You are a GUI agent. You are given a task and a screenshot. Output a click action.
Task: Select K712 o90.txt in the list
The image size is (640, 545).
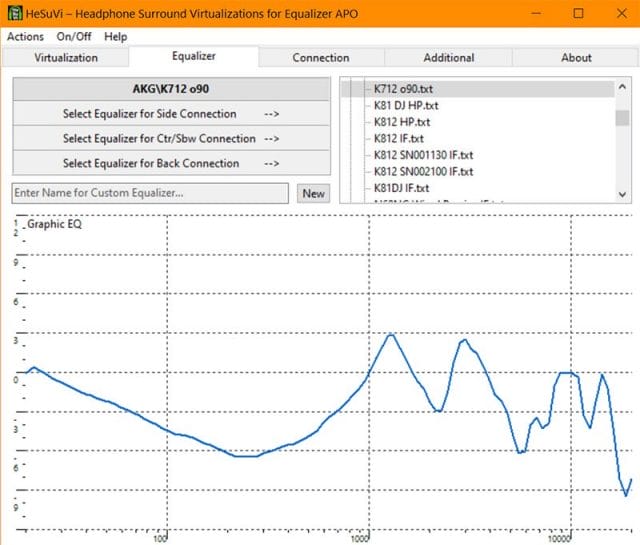click(x=410, y=90)
